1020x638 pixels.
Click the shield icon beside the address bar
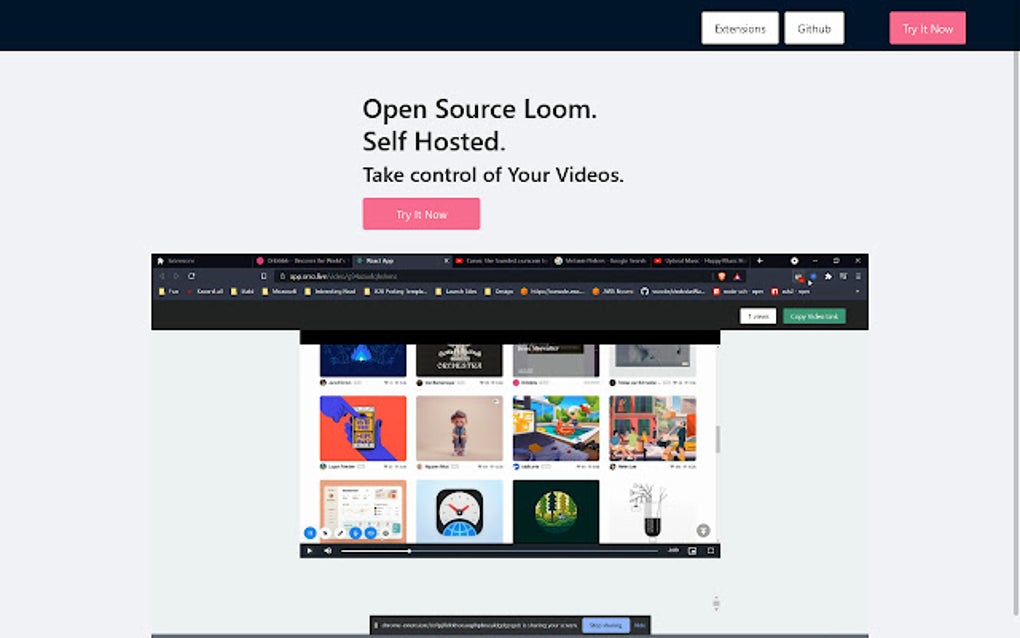pos(722,277)
